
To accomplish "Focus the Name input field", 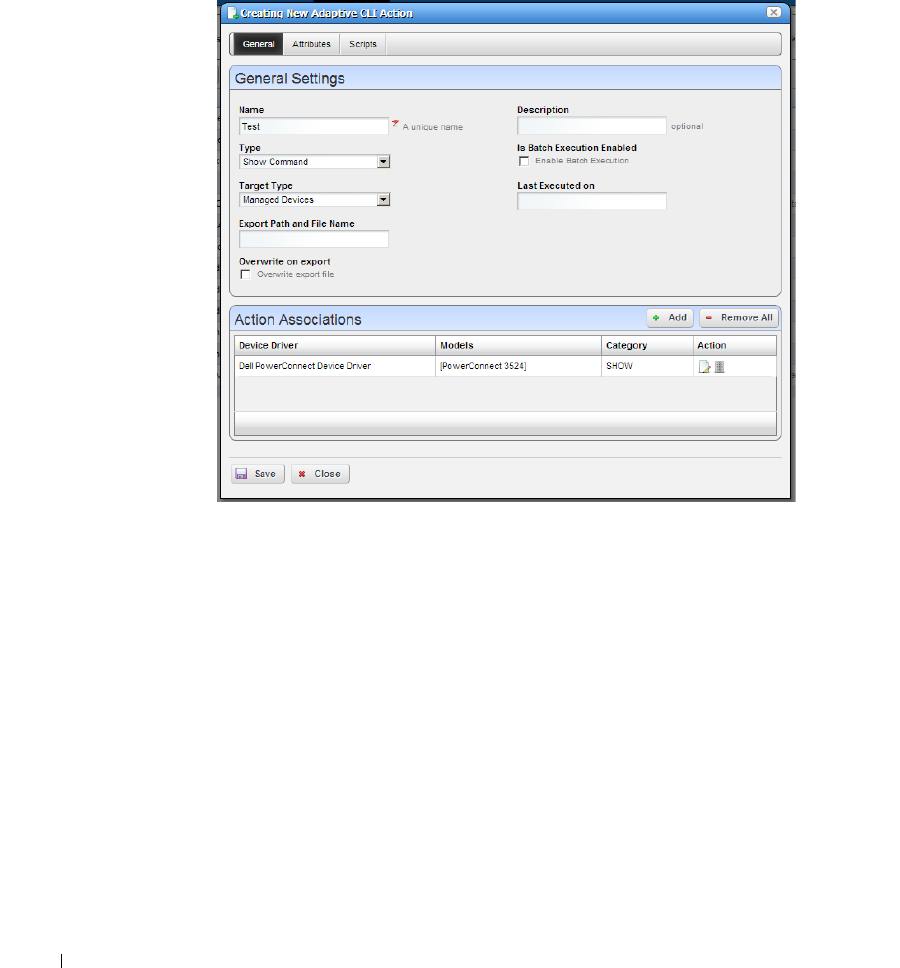I will pos(314,127).
